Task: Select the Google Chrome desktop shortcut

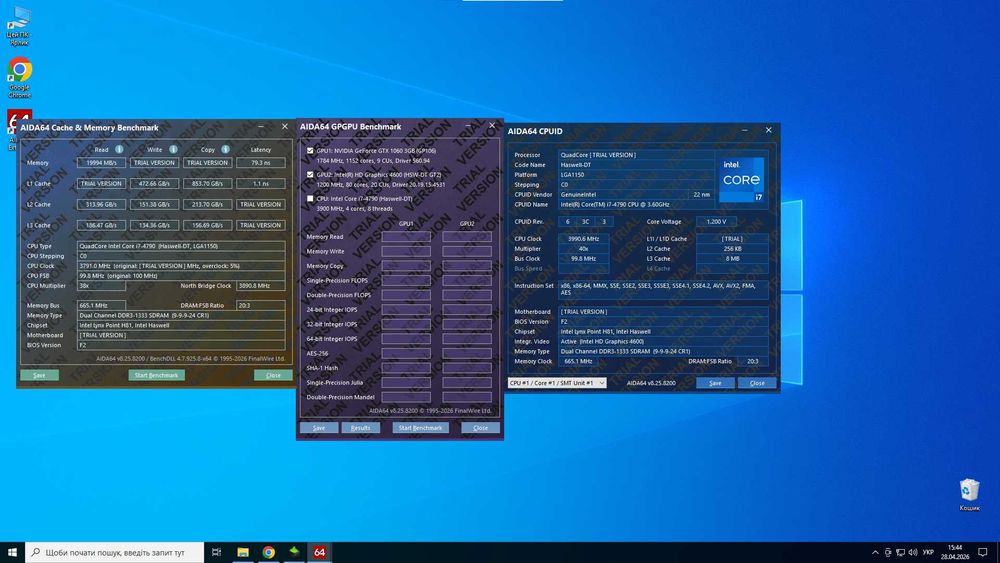Action: coord(19,78)
